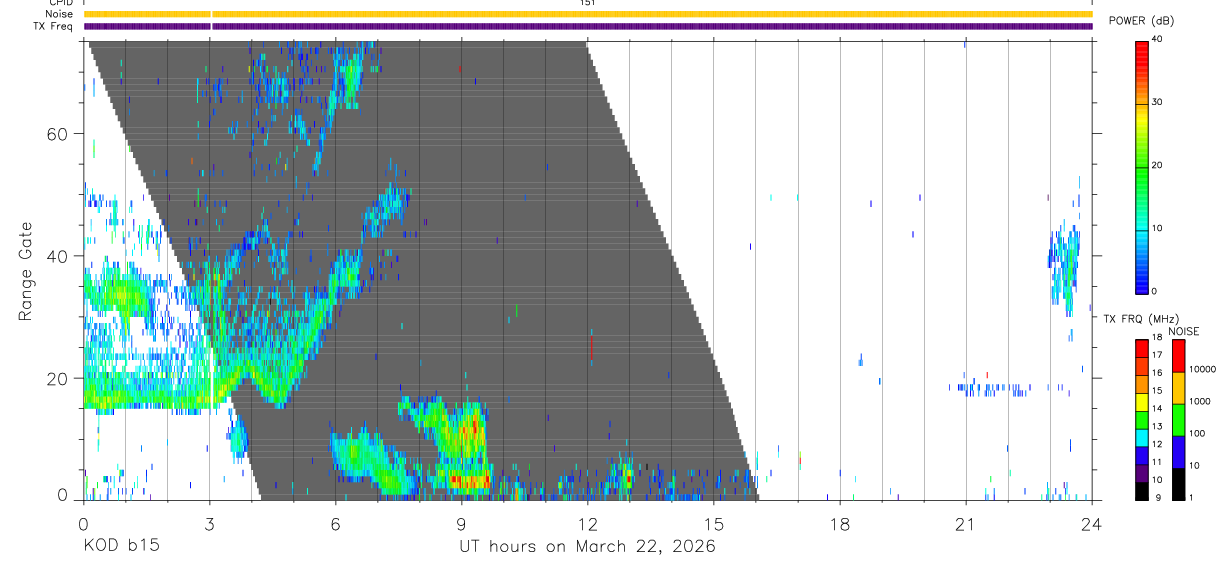Select the "KOD b15" radar beam label
The width and height of the screenshot is (1228, 567).
click(x=120, y=547)
